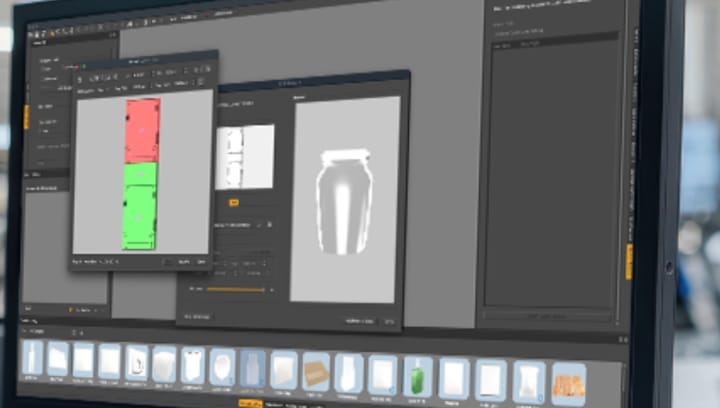720x408 pixels.
Task: Click the red UV island in the editor
Action: [x=142, y=130]
